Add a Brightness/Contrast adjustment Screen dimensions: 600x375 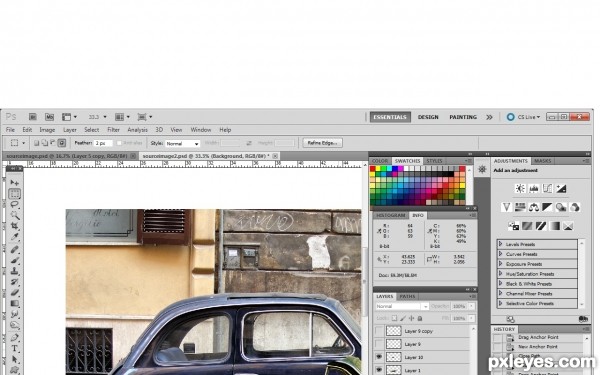click(x=520, y=188)
